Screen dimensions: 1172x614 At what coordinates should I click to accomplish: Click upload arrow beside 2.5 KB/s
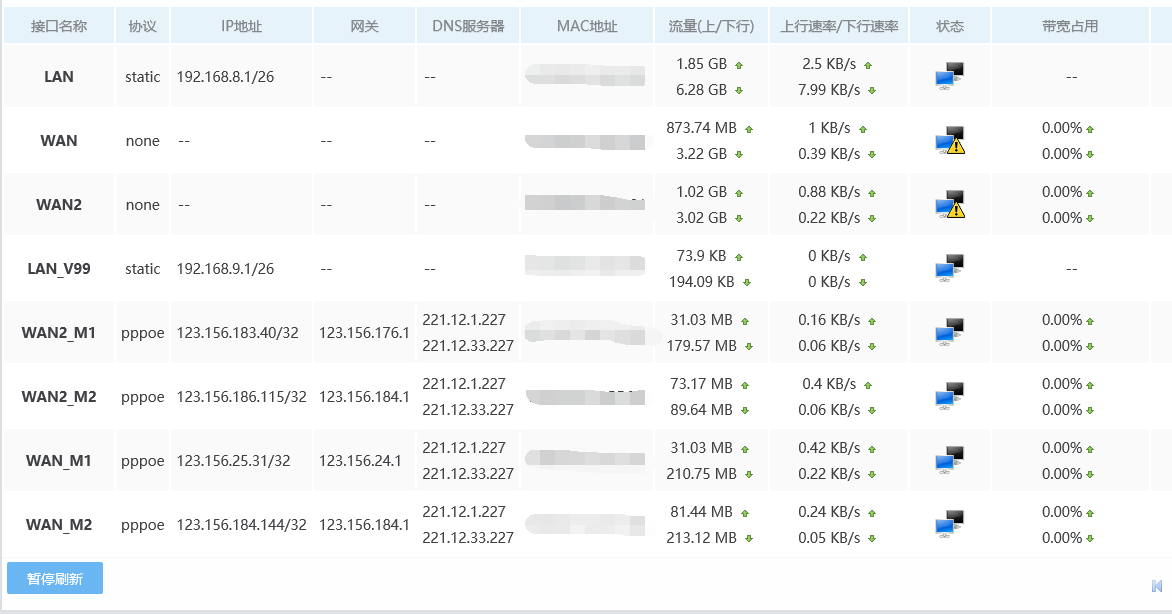pyautogui.click(x=868, y=66)
